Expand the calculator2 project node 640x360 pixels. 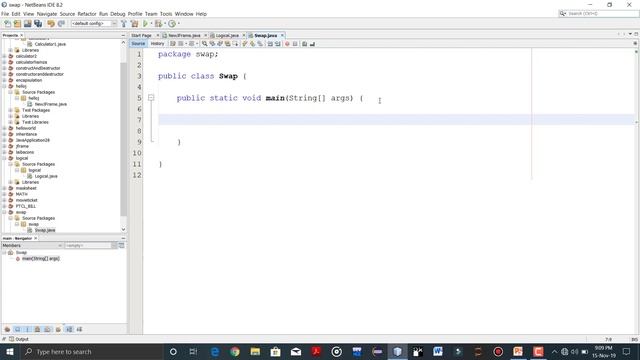click(x=4, y=56)
